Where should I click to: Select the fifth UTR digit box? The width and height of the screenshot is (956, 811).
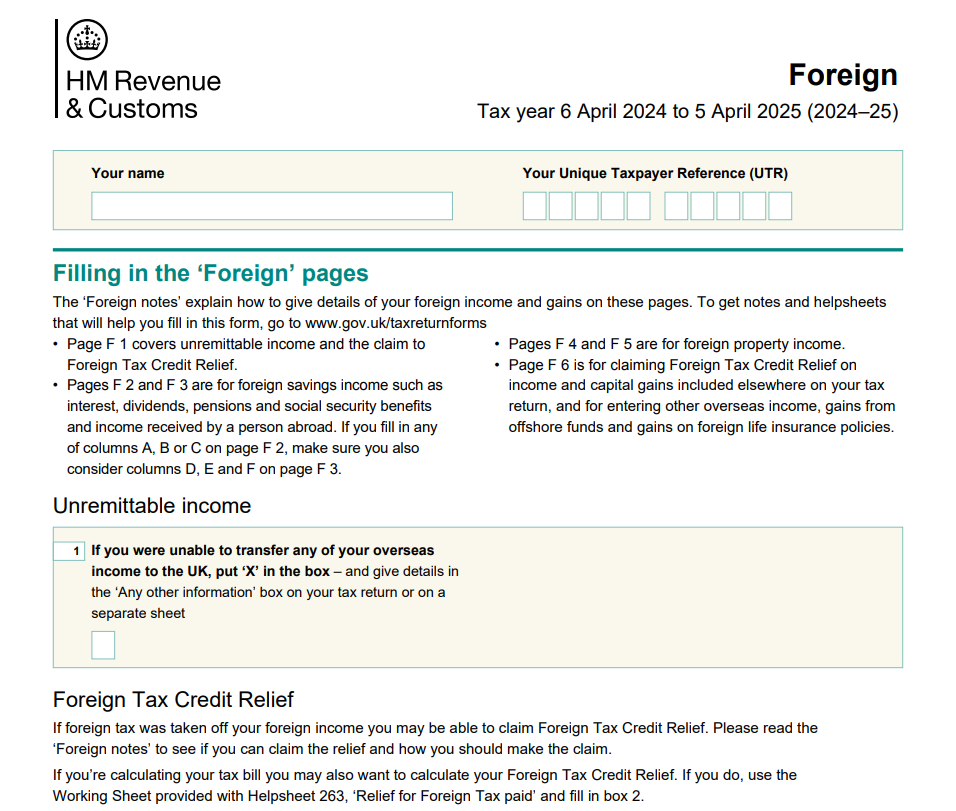638,206
